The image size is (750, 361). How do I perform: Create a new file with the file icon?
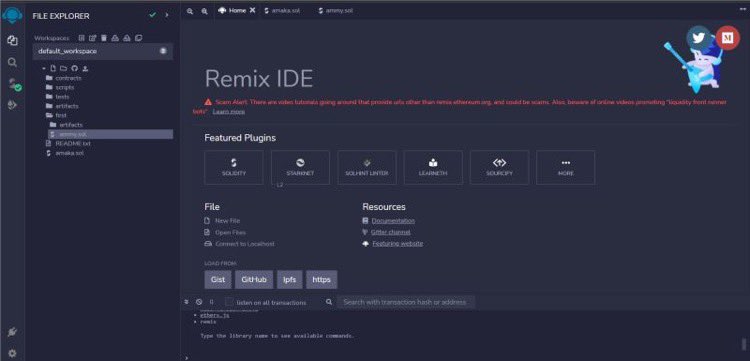point(54,68)
